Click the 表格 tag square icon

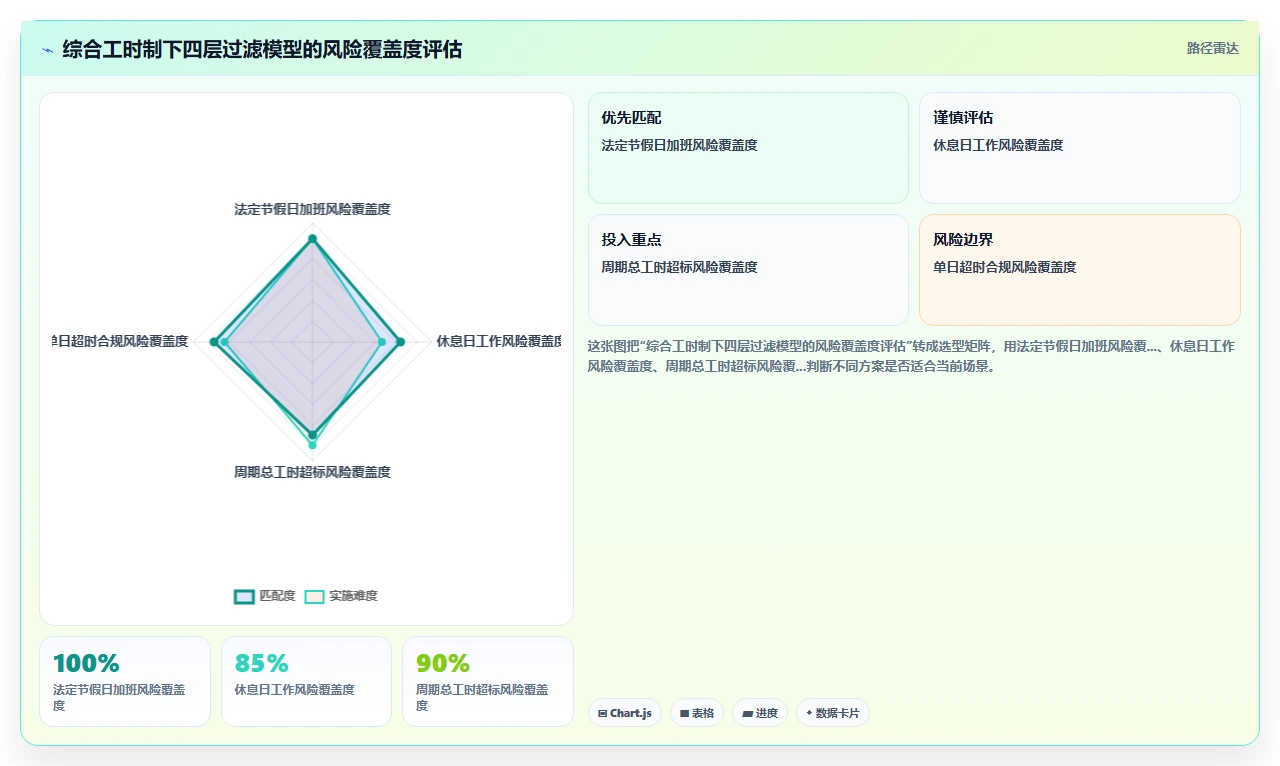684,713
